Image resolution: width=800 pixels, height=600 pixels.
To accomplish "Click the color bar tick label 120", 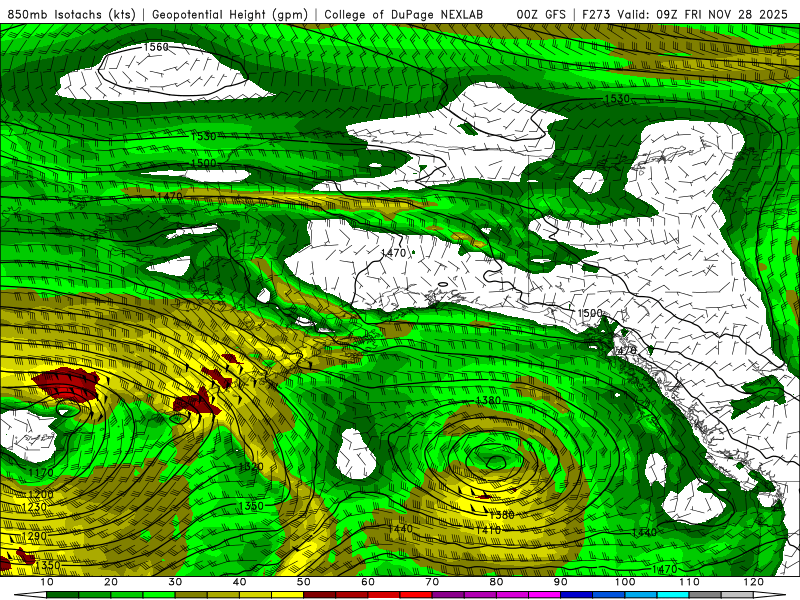I will [x=754, y=582].
